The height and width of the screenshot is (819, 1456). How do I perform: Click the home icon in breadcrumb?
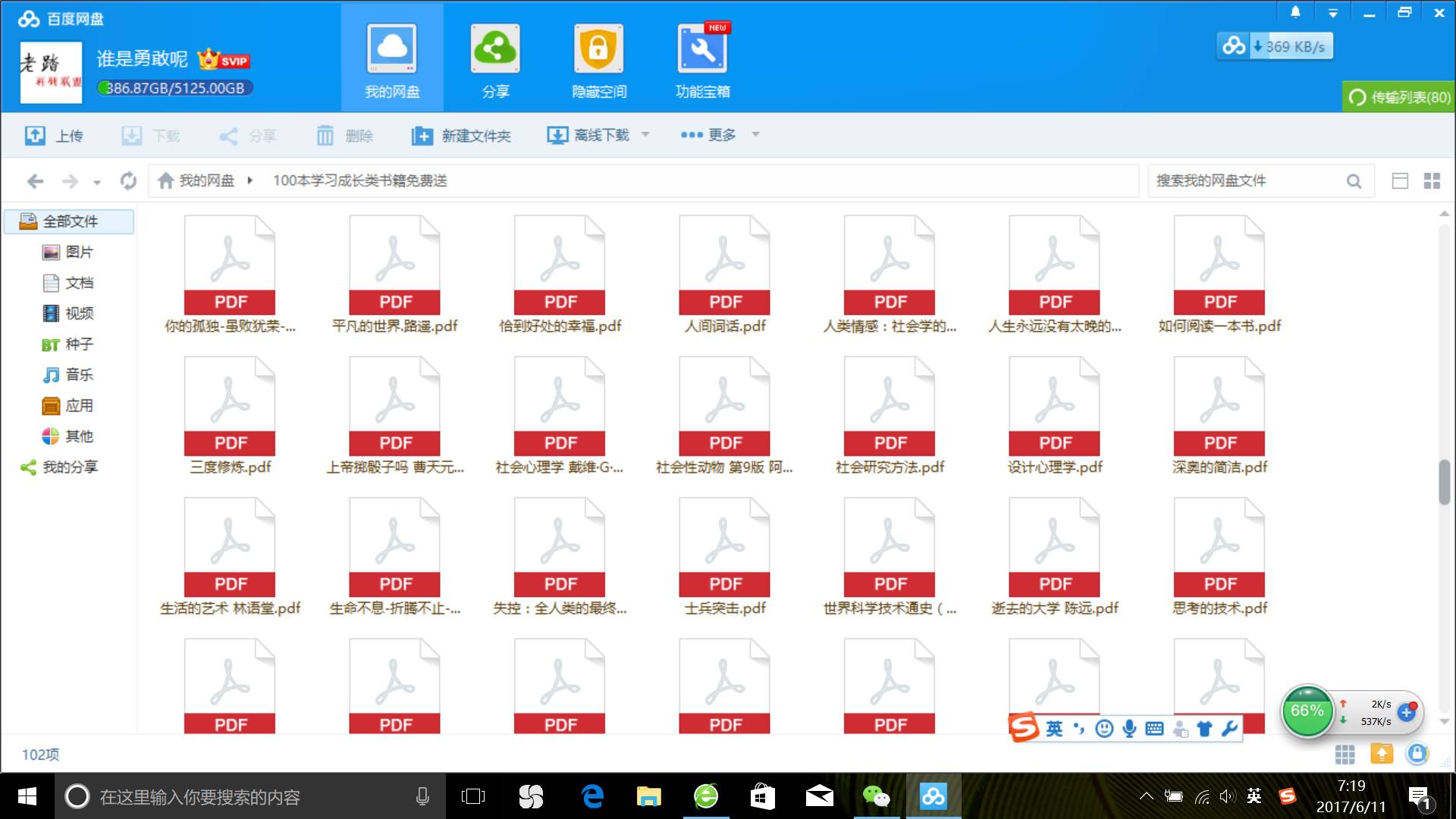tap(166, 180)
